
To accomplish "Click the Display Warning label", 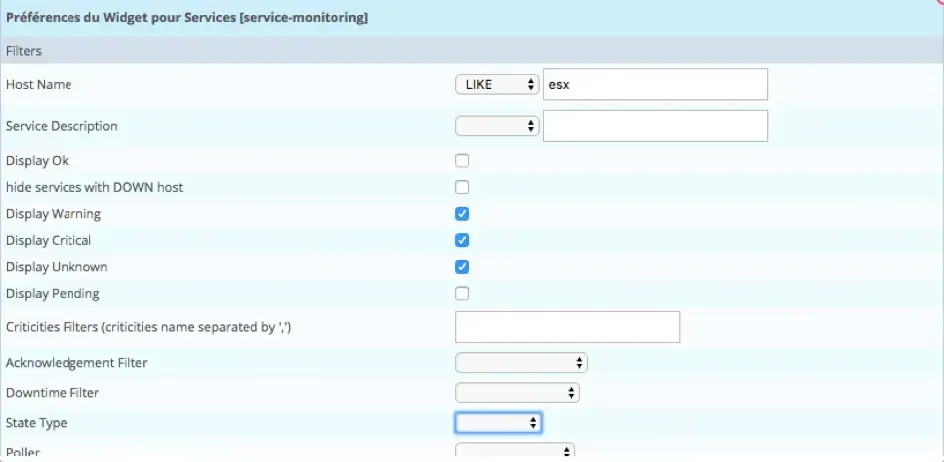I will click(x=54, y=214).
